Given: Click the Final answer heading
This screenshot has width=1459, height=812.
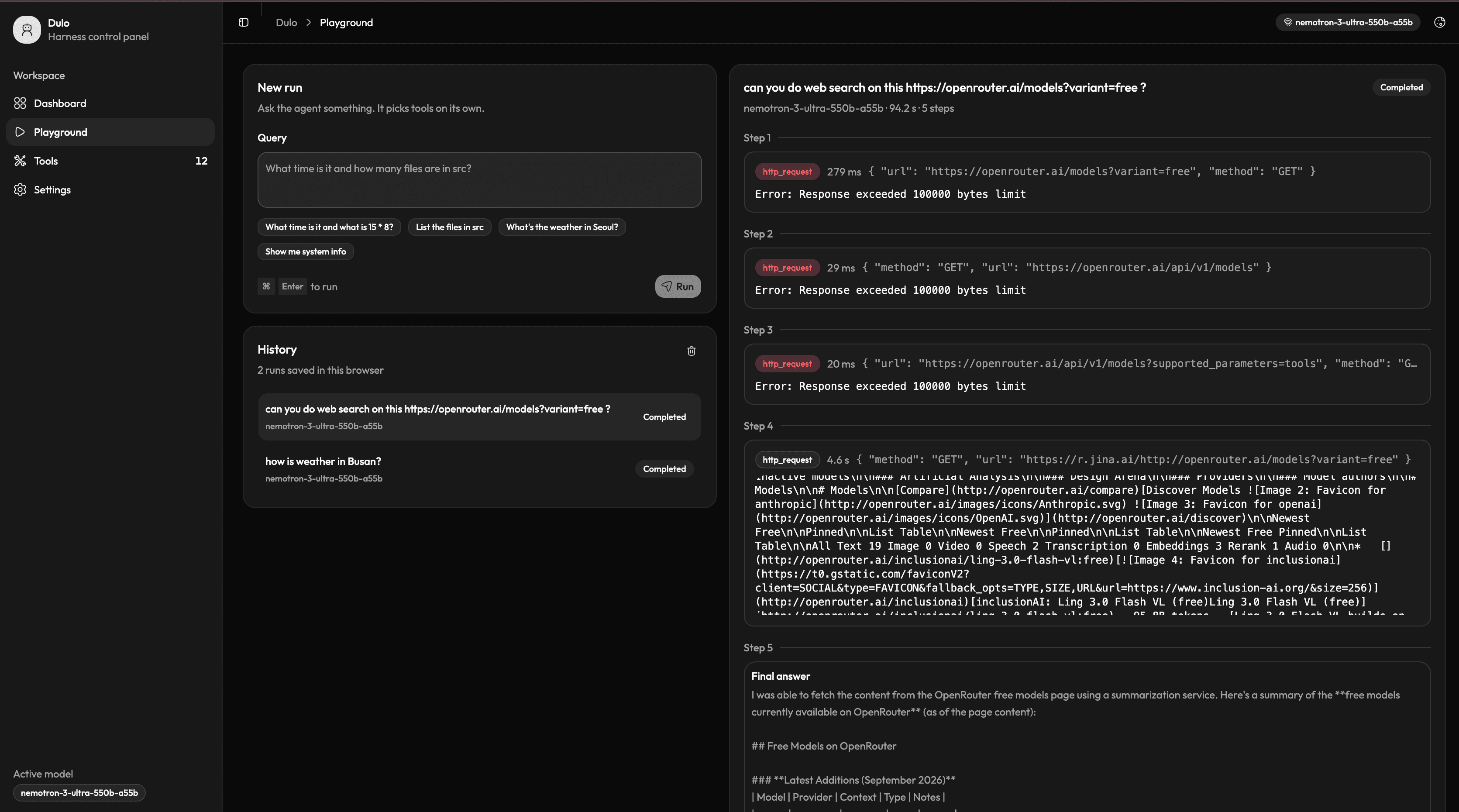Looking at the screenshot, I should [781, 676].
